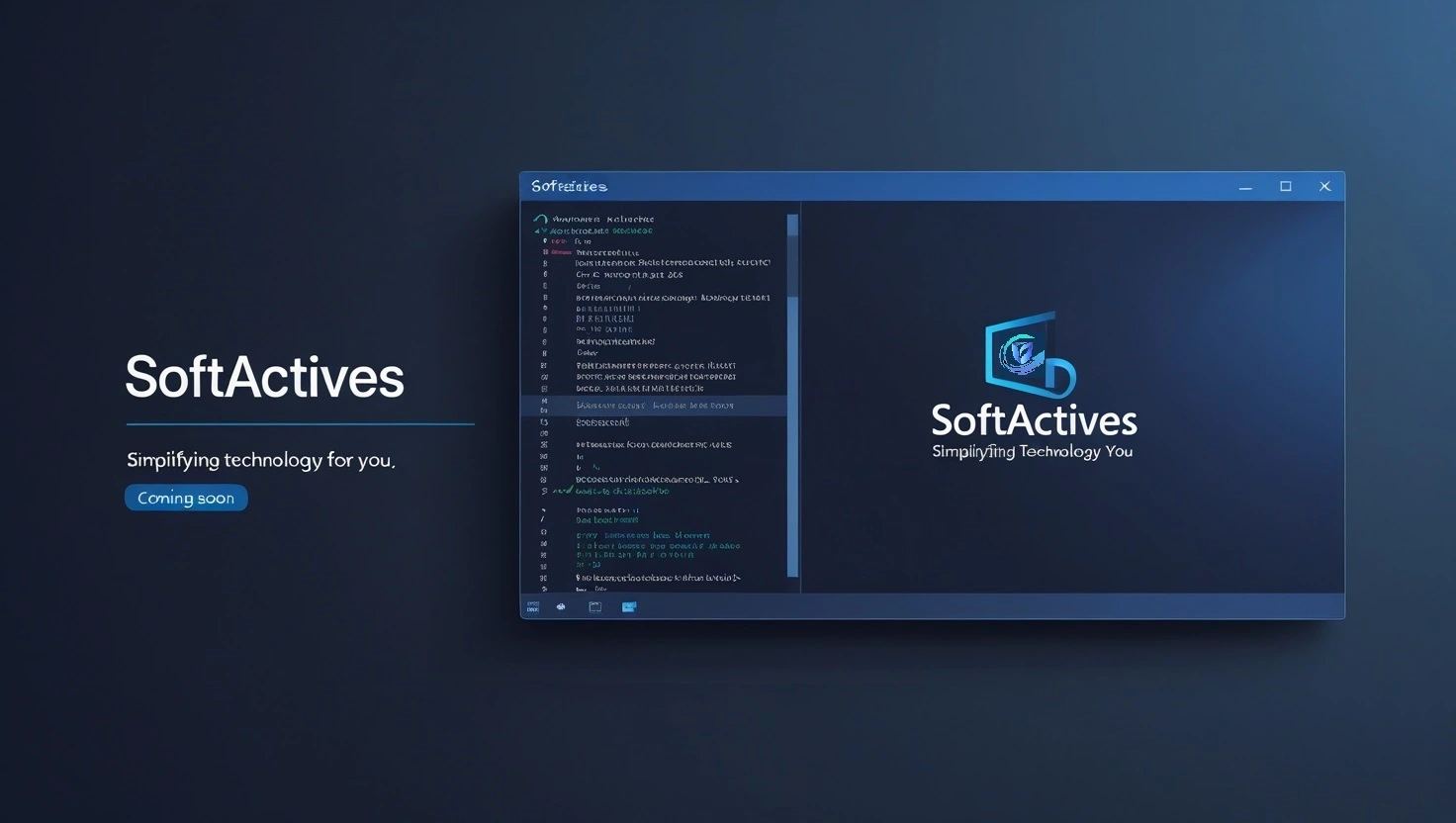Close the Softactives window
The height and width of the screenshot is (823, 1456).
pos(1325,186)
